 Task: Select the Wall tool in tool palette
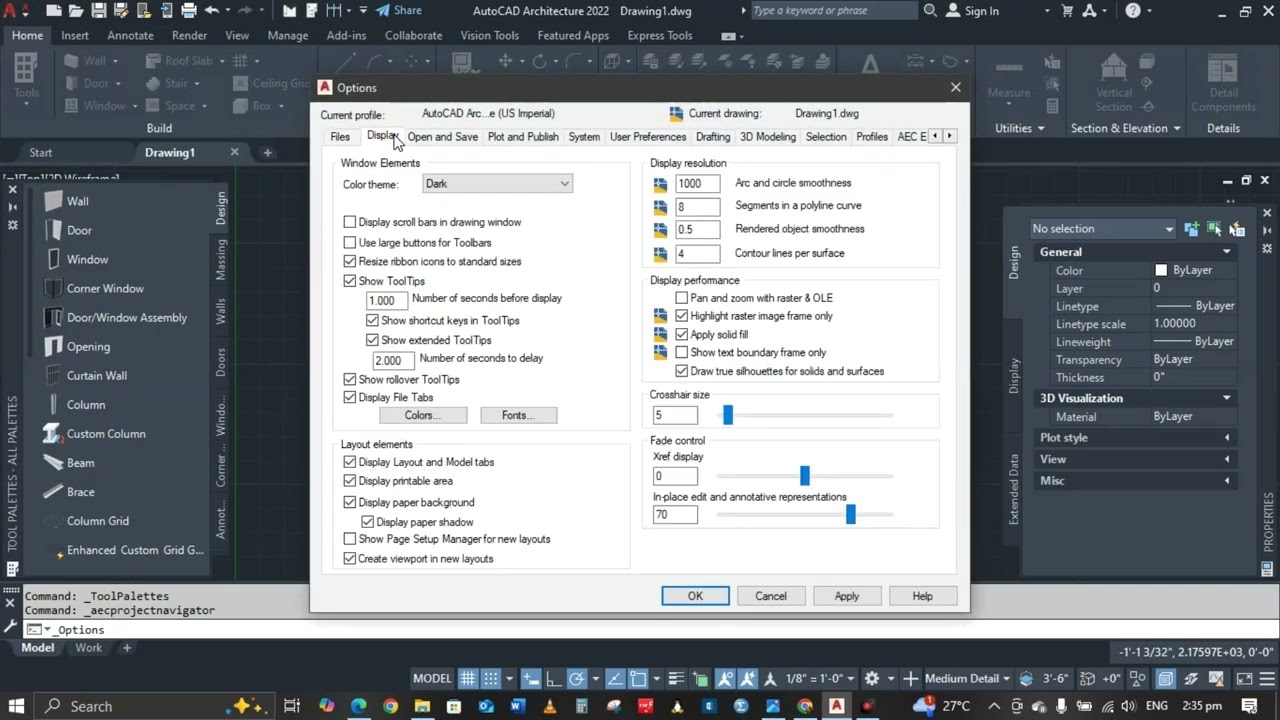(65, 201)
